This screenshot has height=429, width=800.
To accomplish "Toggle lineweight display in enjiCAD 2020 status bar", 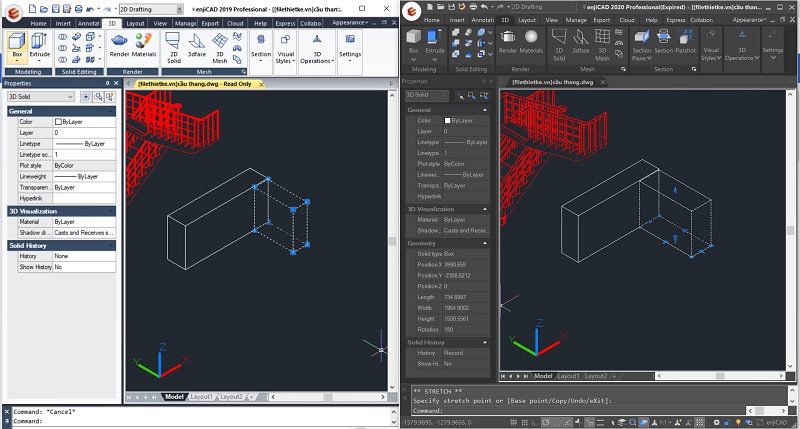I will pos(600,422).
